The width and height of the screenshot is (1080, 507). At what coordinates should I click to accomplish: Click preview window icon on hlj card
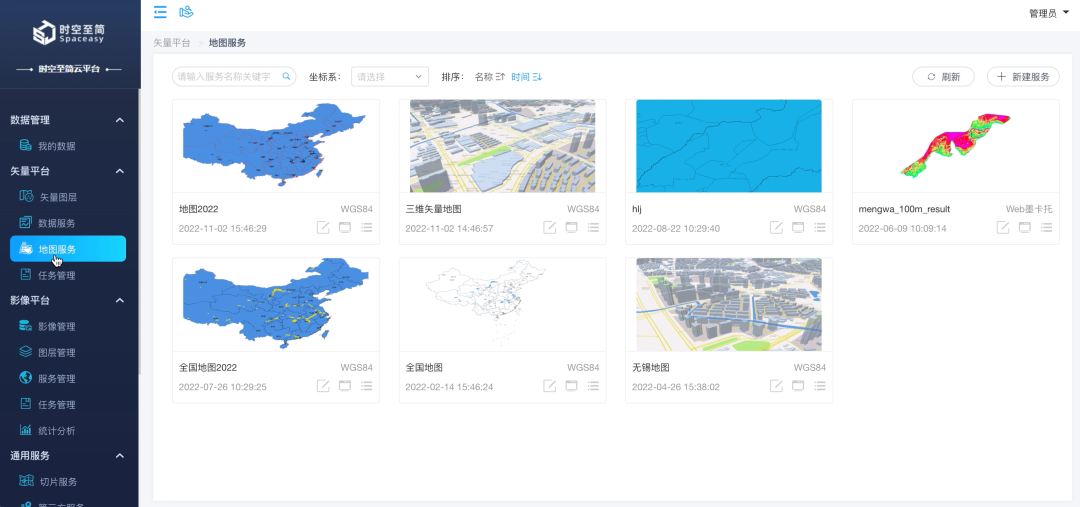(798, 227)
